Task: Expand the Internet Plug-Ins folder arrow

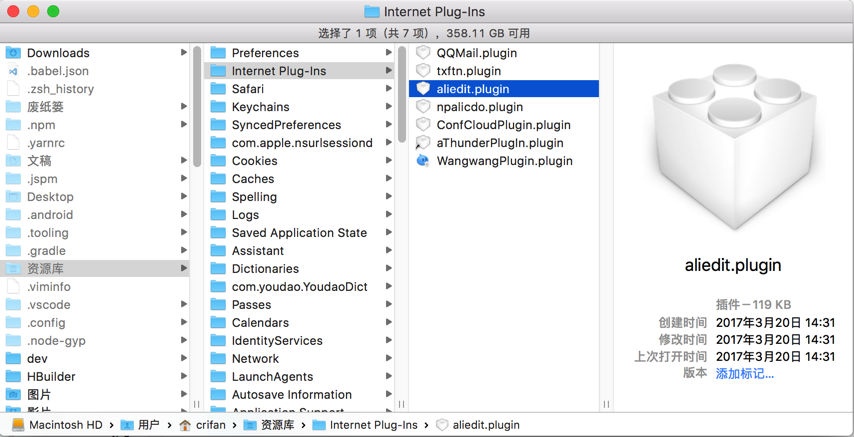Action: [x=388, y=71]
